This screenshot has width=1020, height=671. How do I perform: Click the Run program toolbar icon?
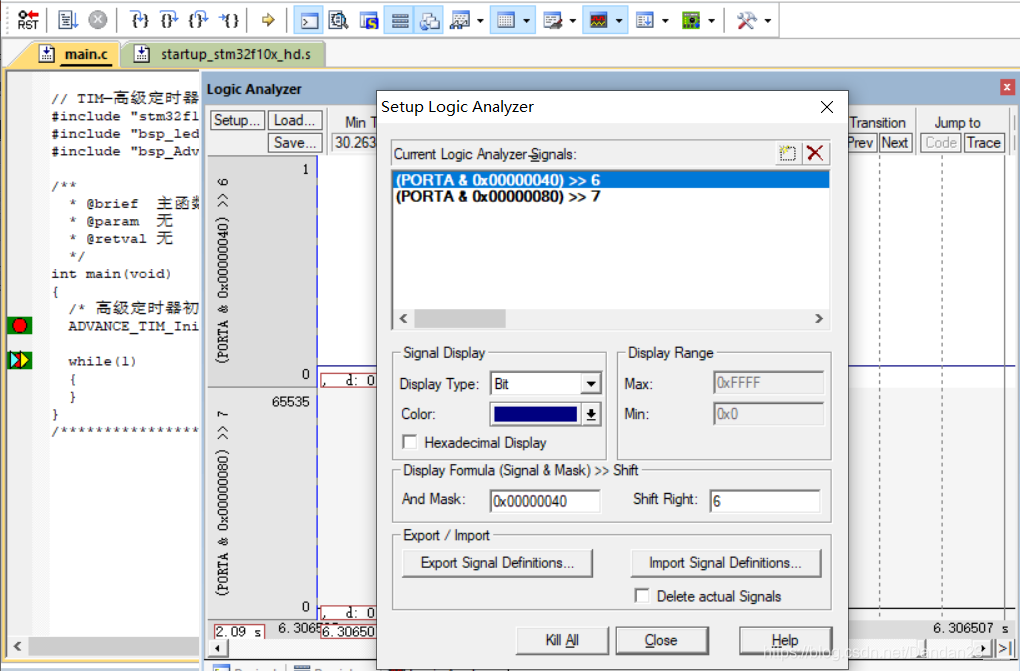(x=68, y=20)
